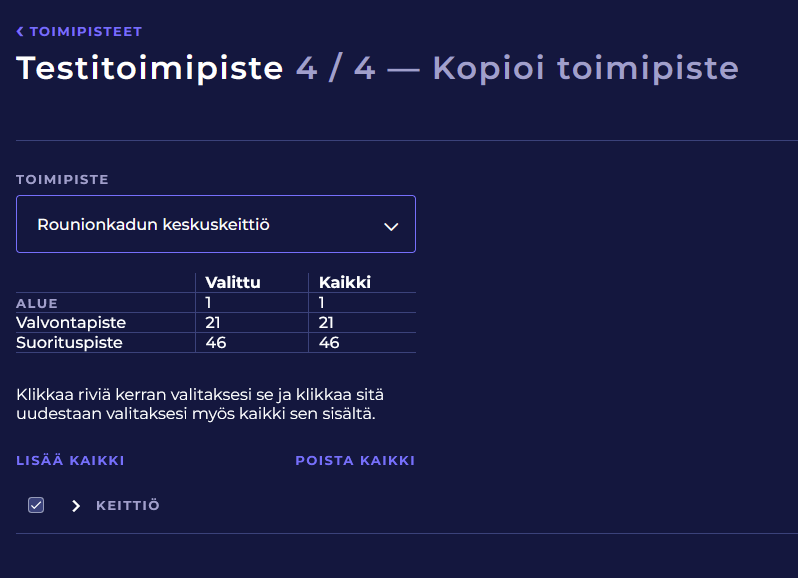
Task: Click the Kaikki count for Suorituspiste
Action: click(329, 342)
